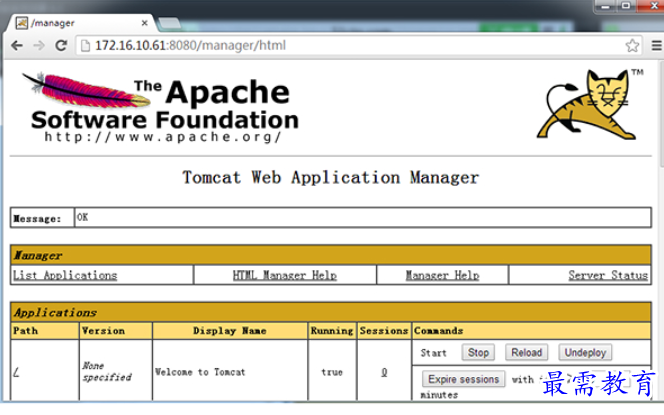This screenshot has height=415, width=664.
Task: Close the /manager tab
Action: click(x=144, y=23)
